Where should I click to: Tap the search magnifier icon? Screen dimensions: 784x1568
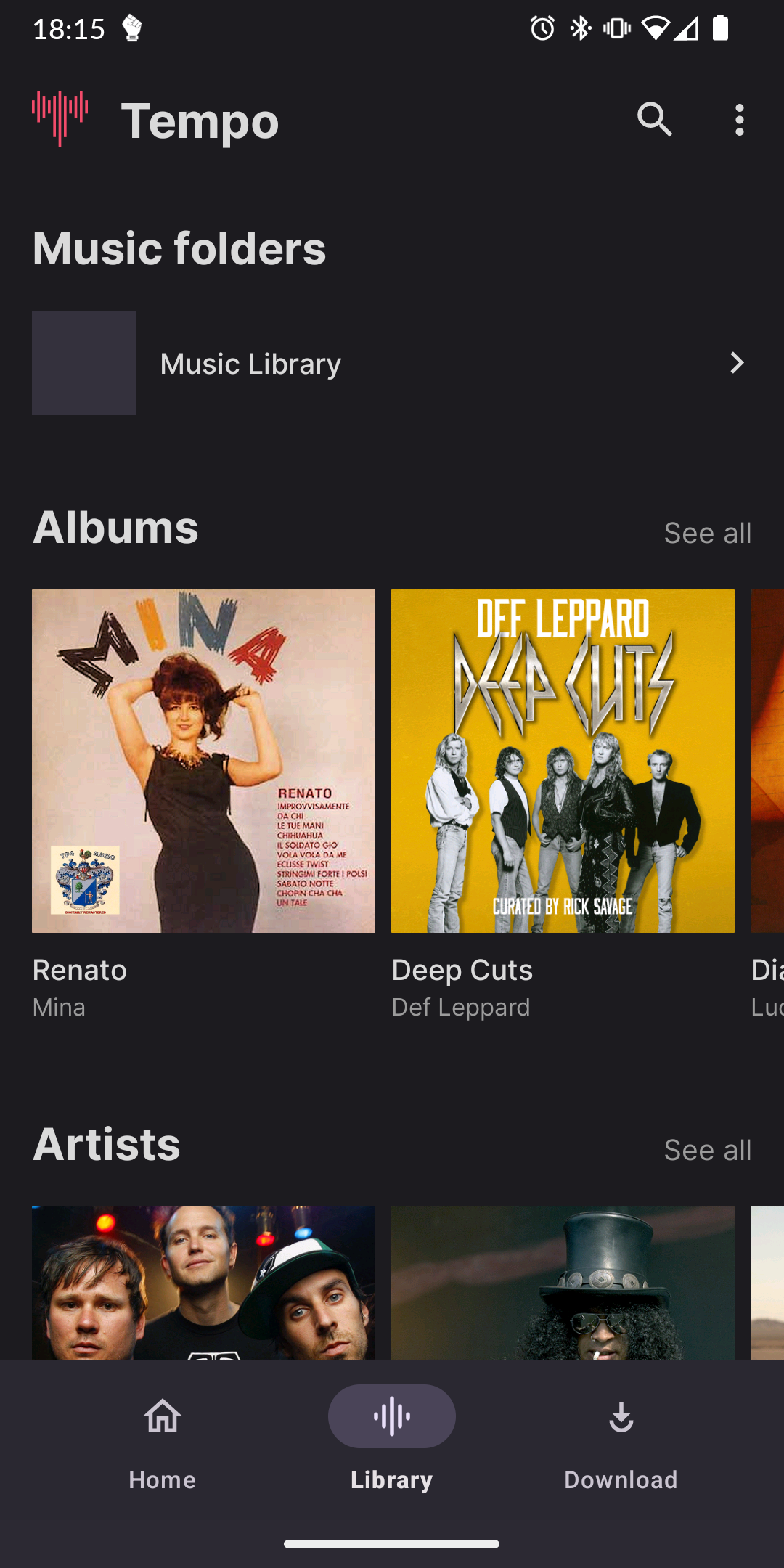coord(654,120)
